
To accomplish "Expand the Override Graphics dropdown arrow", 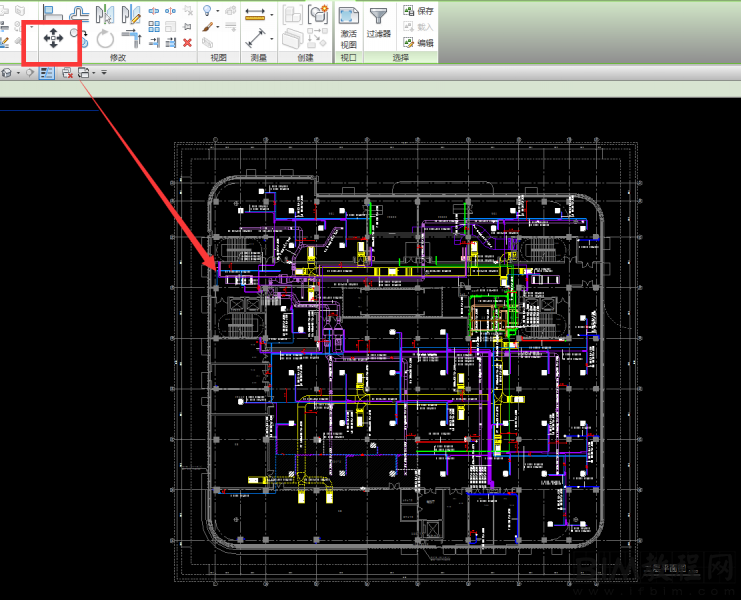I will [x=218, y=27].
